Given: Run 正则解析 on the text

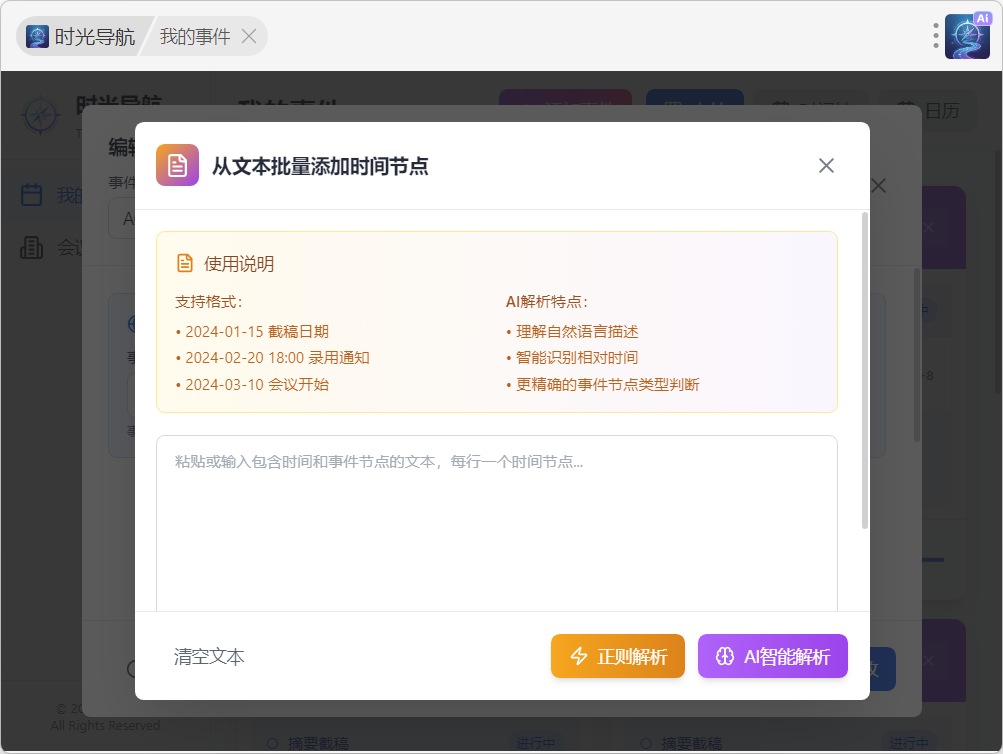Looking at the screenshot, I should [617, 657].
